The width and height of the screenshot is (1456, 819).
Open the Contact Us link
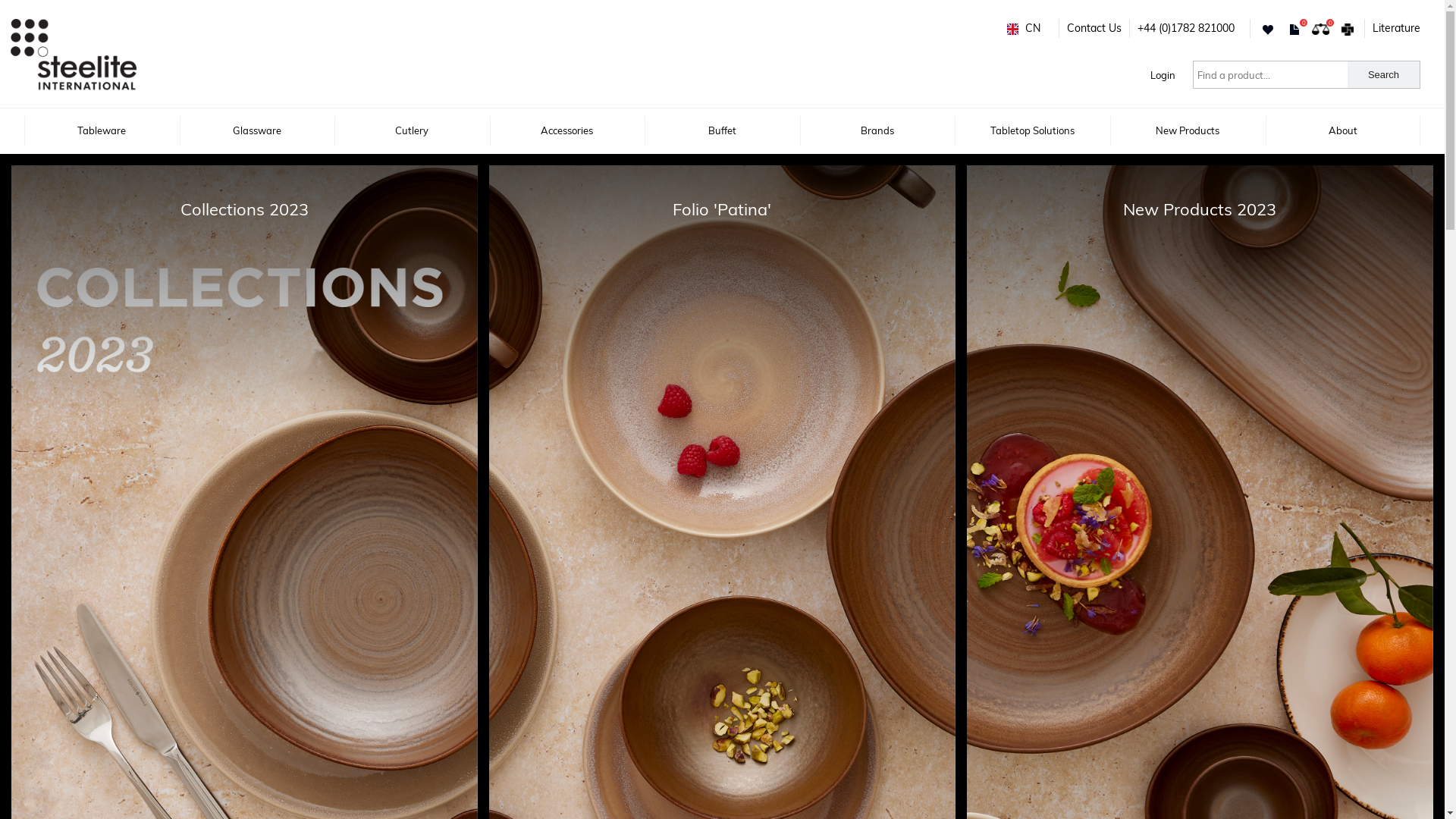coord(1094,28)
